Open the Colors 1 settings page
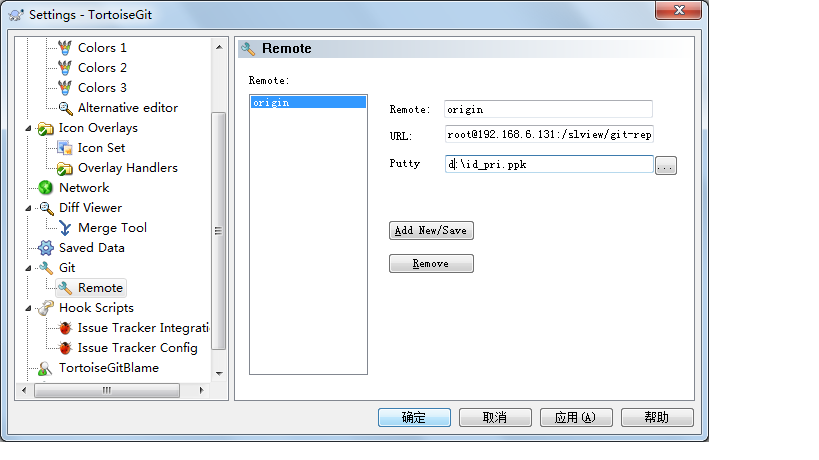 [x=102, y=48]
